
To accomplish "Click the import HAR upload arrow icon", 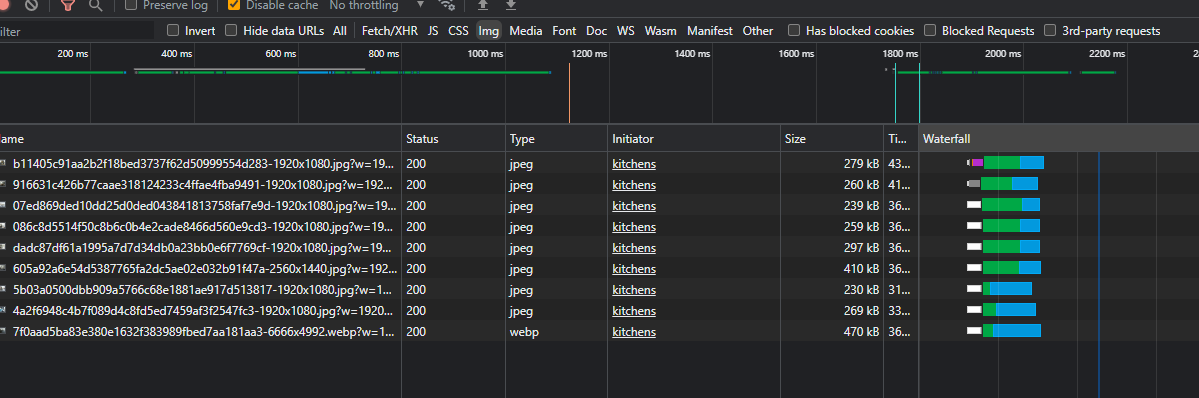I will 483,5.
